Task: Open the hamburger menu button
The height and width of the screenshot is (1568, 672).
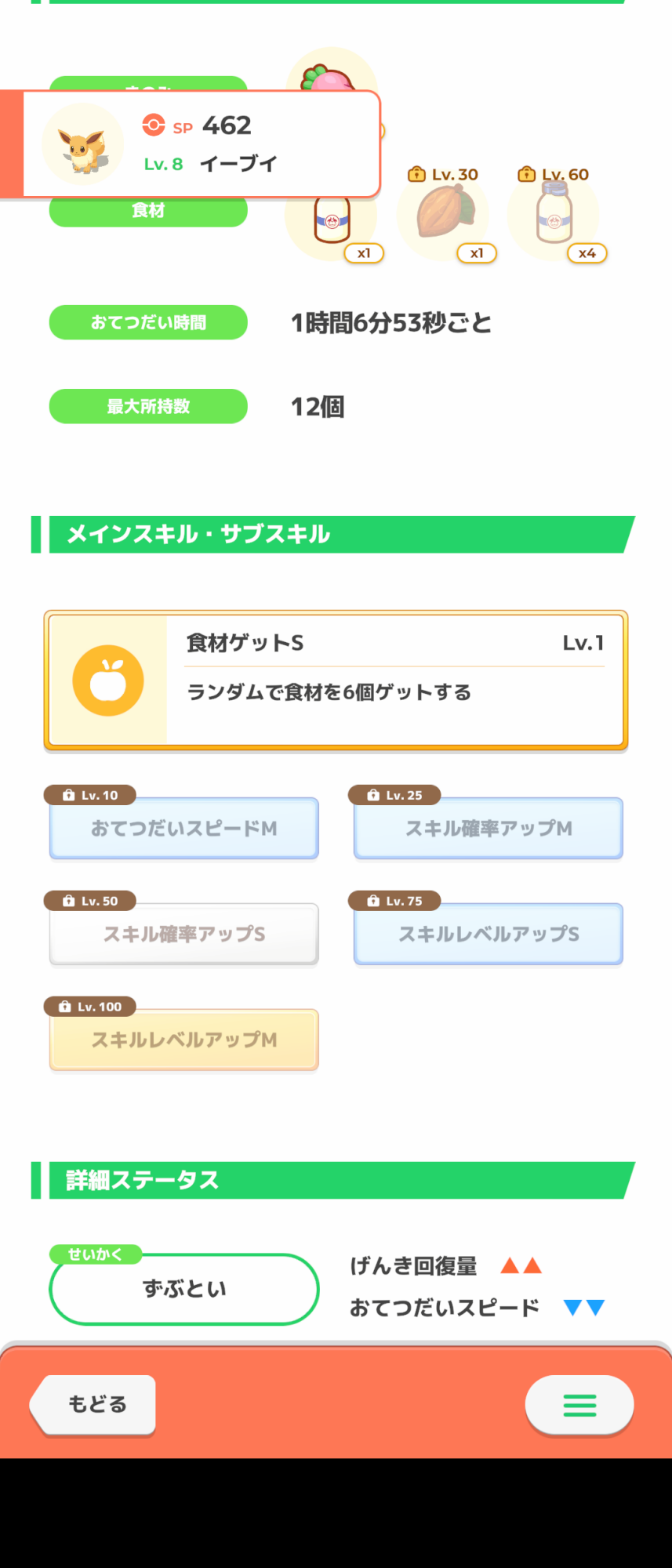Action: click(579, 1405)
